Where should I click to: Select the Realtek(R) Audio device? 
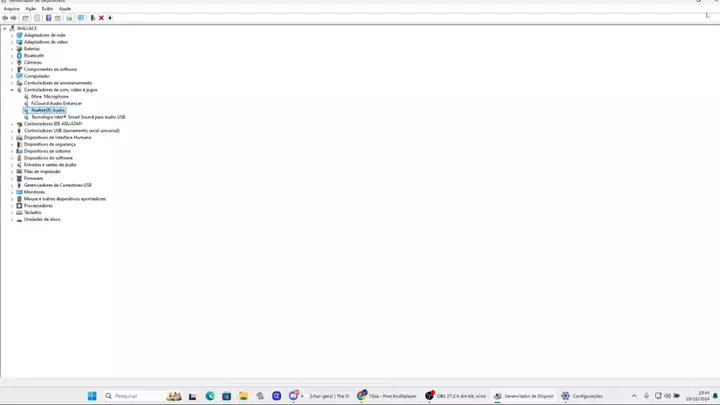pyautogui.click(x=48, y=110)
